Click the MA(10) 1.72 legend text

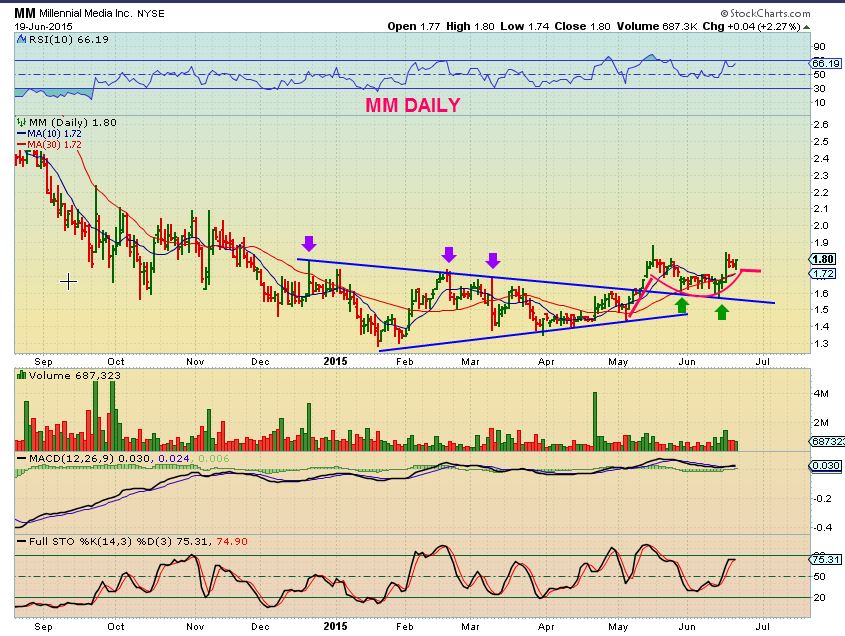pyautogui.click(x=54, y=134)
